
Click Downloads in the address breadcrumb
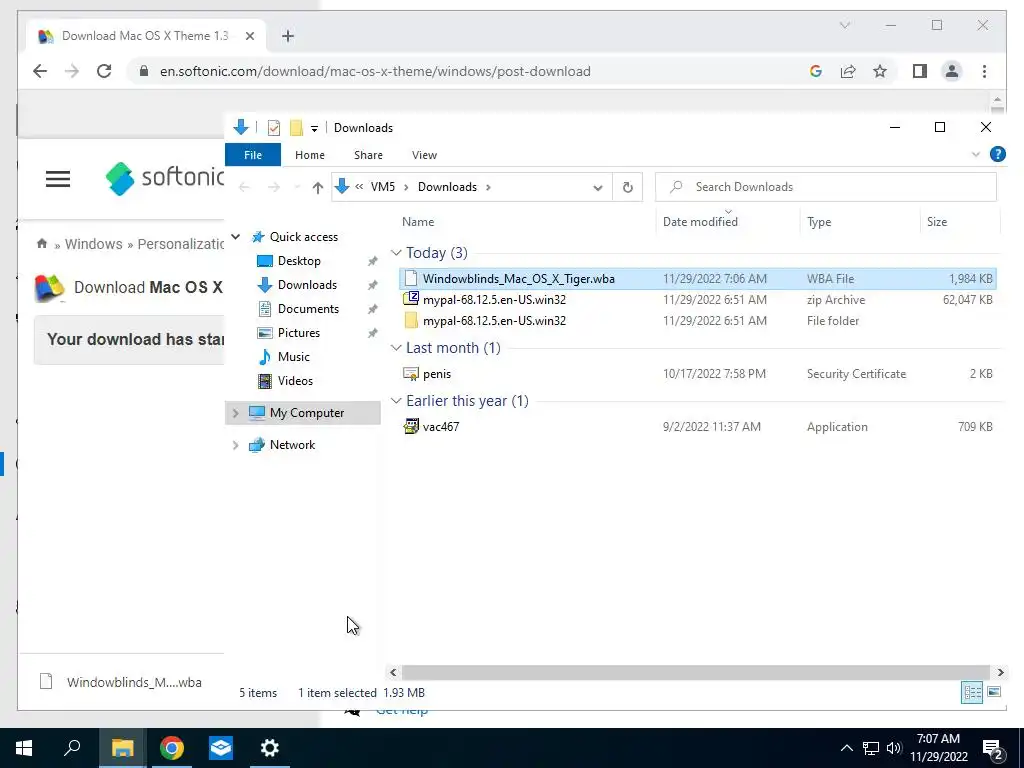click(447, 187)
